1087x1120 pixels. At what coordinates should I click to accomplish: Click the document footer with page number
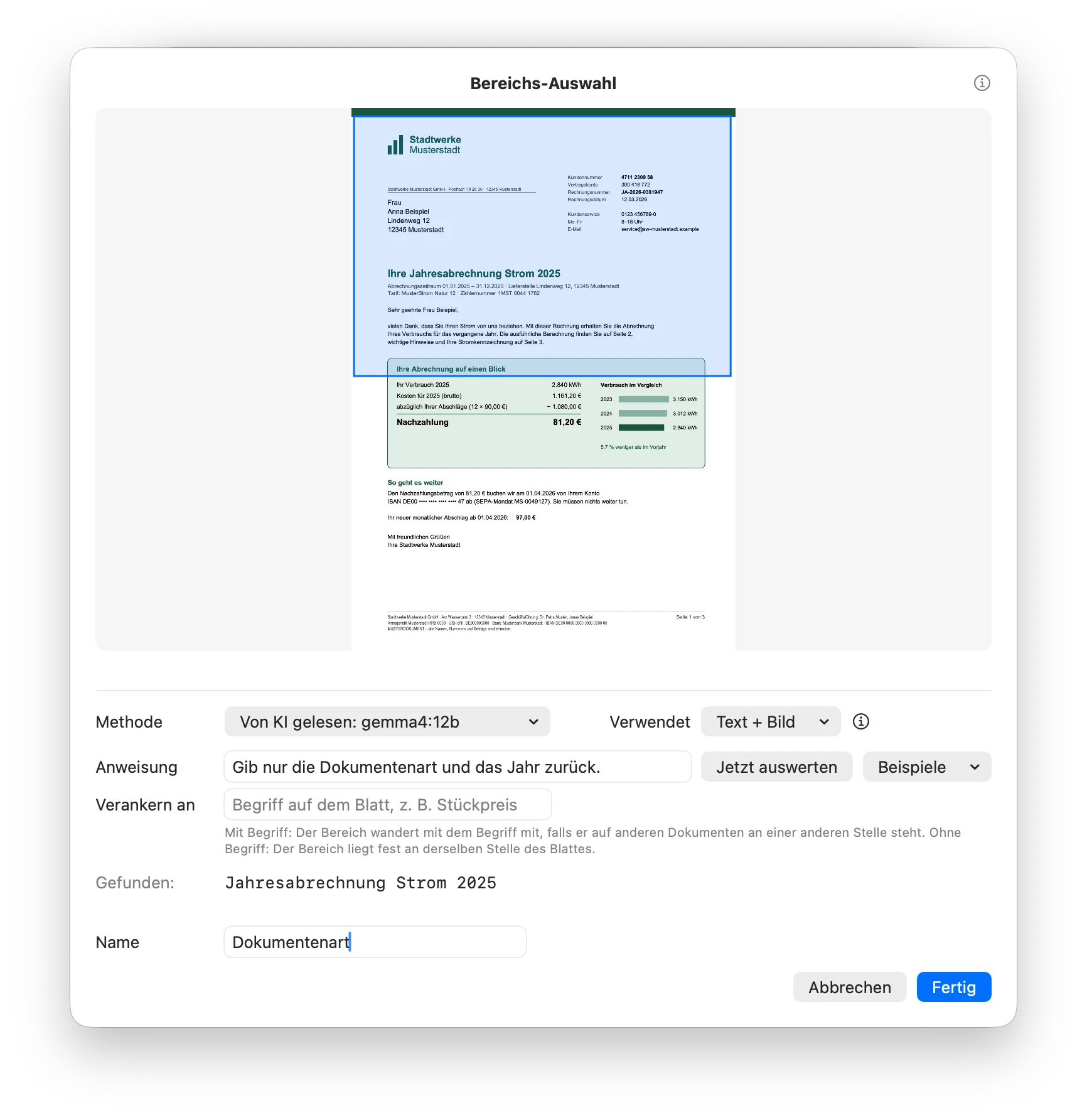546,622
